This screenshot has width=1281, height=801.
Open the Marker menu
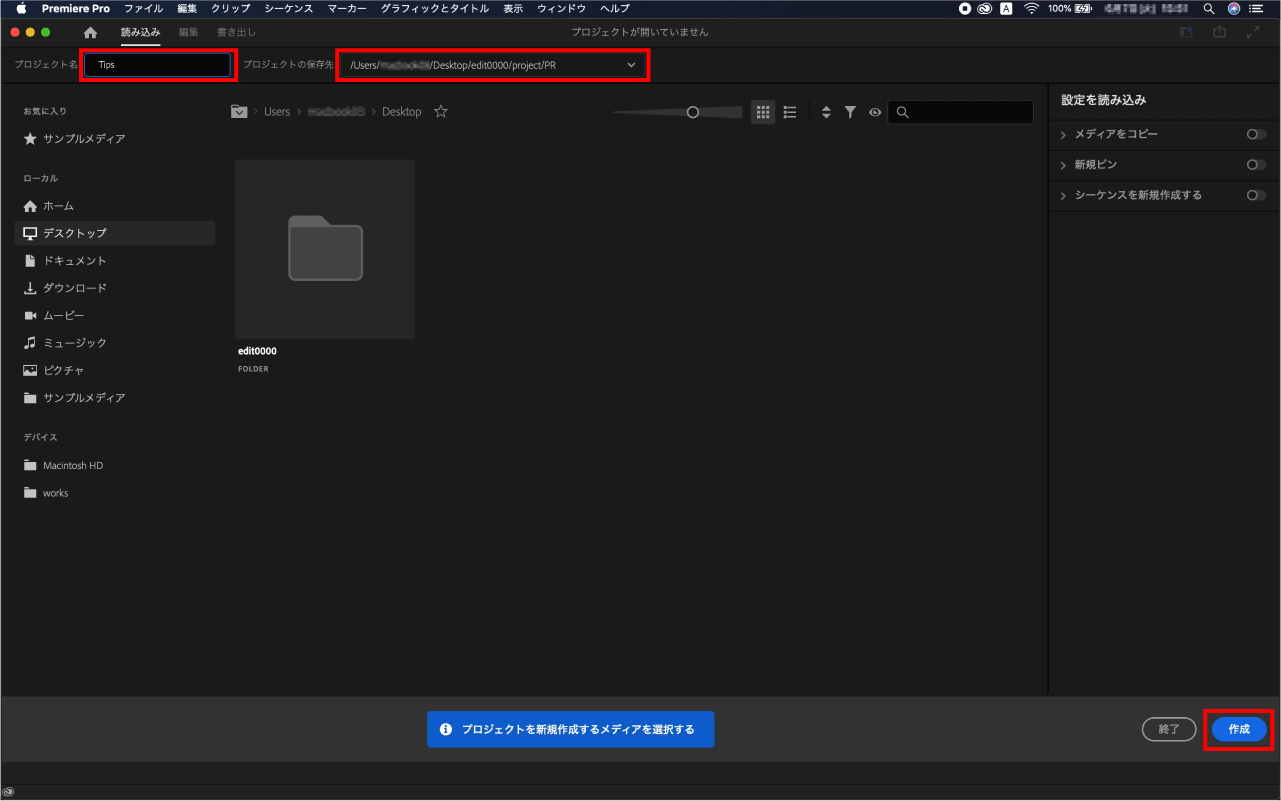pos(346,8)
